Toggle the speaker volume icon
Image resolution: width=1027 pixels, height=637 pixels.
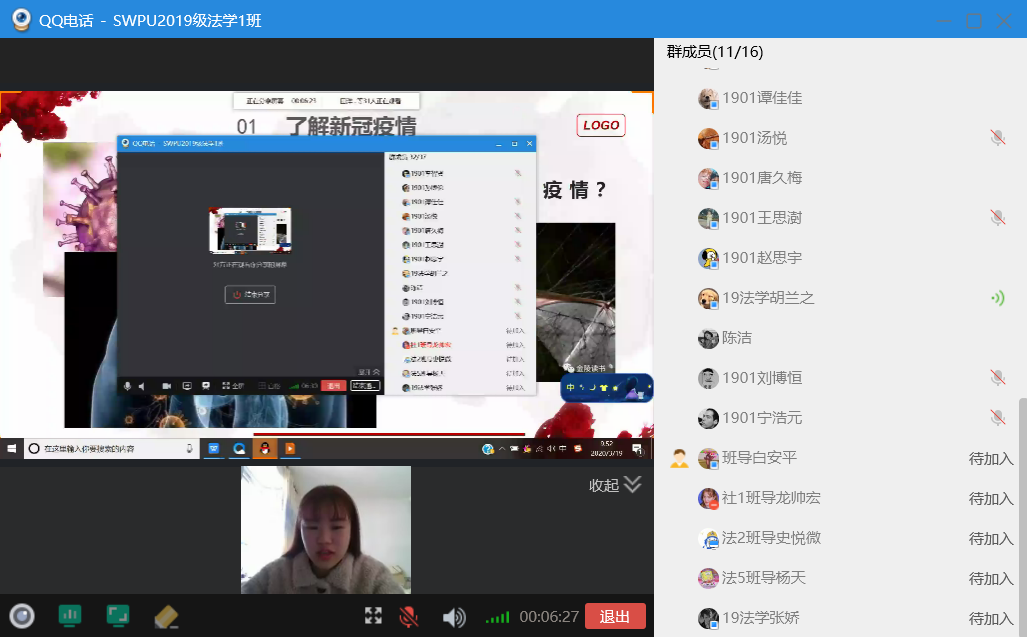pos(454,617)
